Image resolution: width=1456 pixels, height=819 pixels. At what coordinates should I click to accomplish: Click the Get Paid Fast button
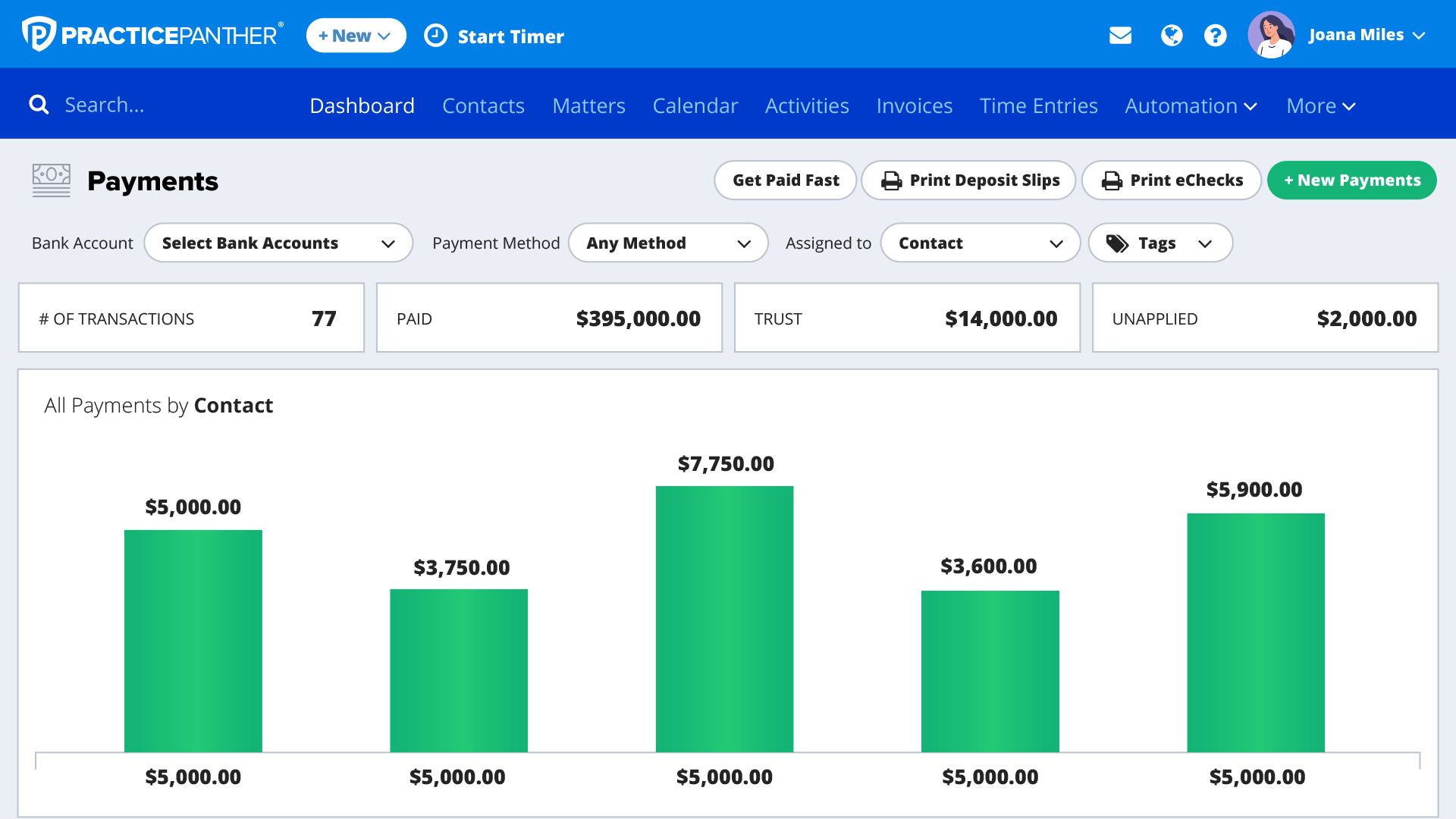click(x=785, y=180)
